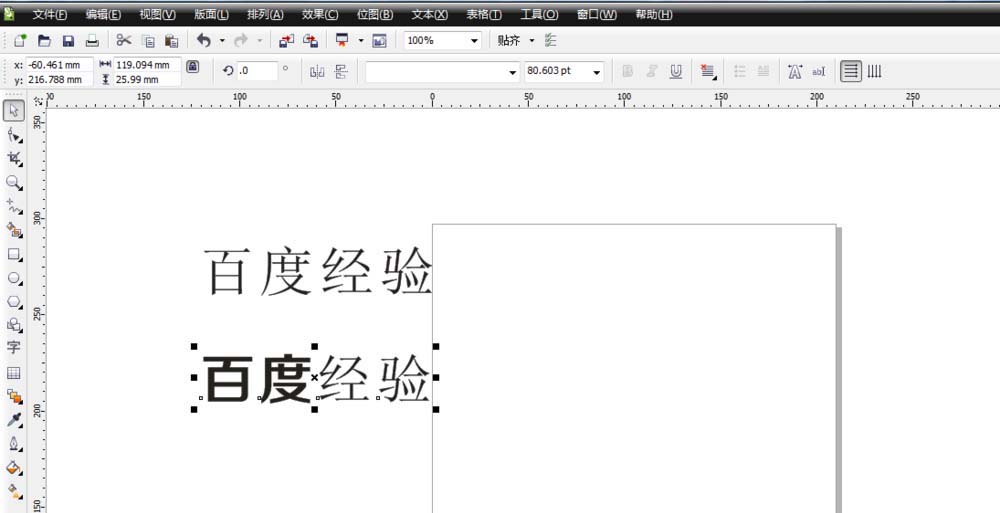Select the Eyedropper tool
Viewport: 1000px width, 513px height.
(14, 420)
